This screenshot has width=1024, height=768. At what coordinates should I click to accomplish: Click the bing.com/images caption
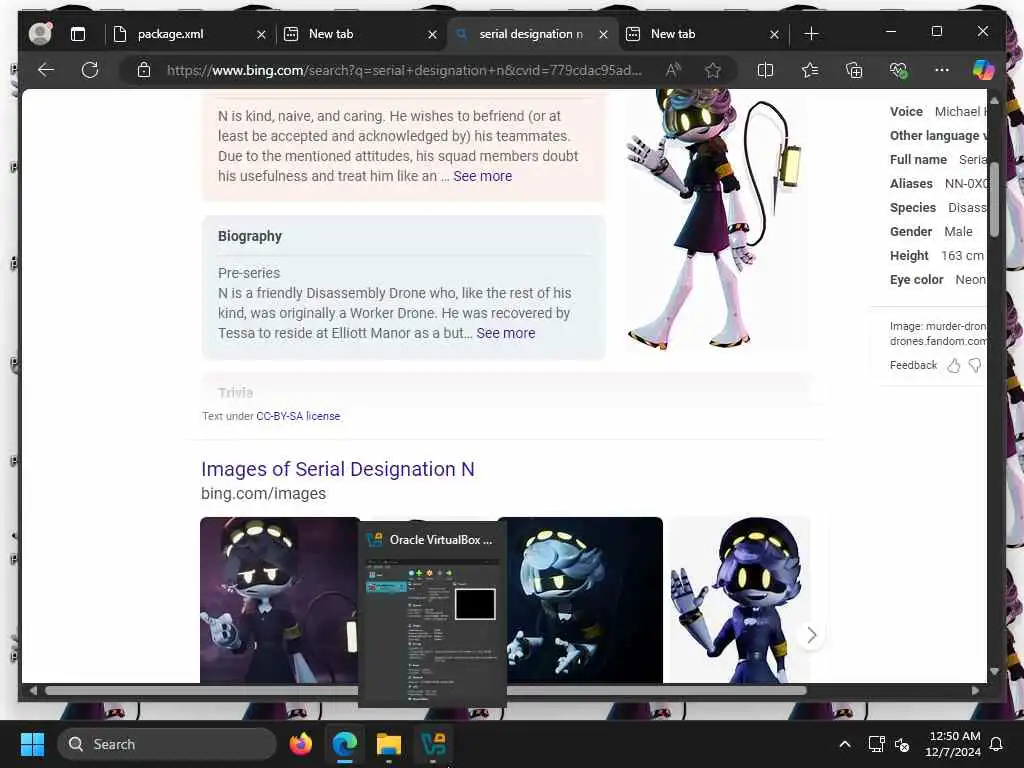click(263, 494)
